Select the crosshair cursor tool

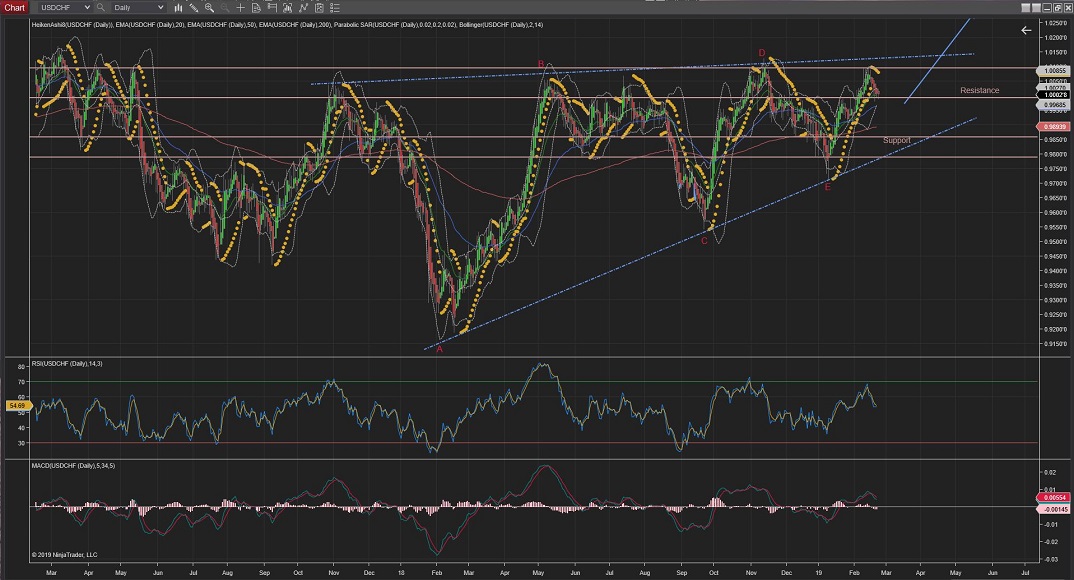coord(240,8)
